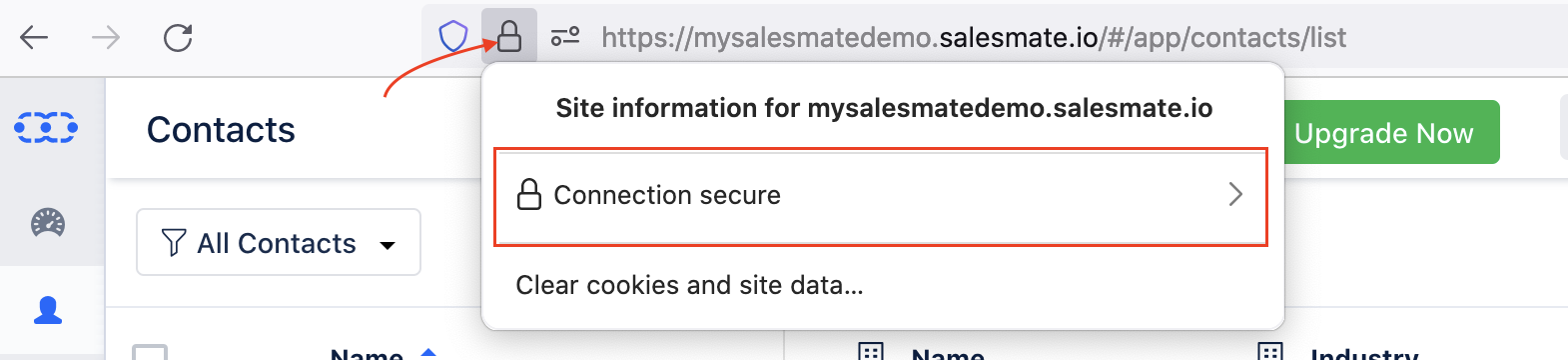Click the Salesmate logo in sidebar
The width and height of the screenshot is (1568, 360).
tap(46, 128)
